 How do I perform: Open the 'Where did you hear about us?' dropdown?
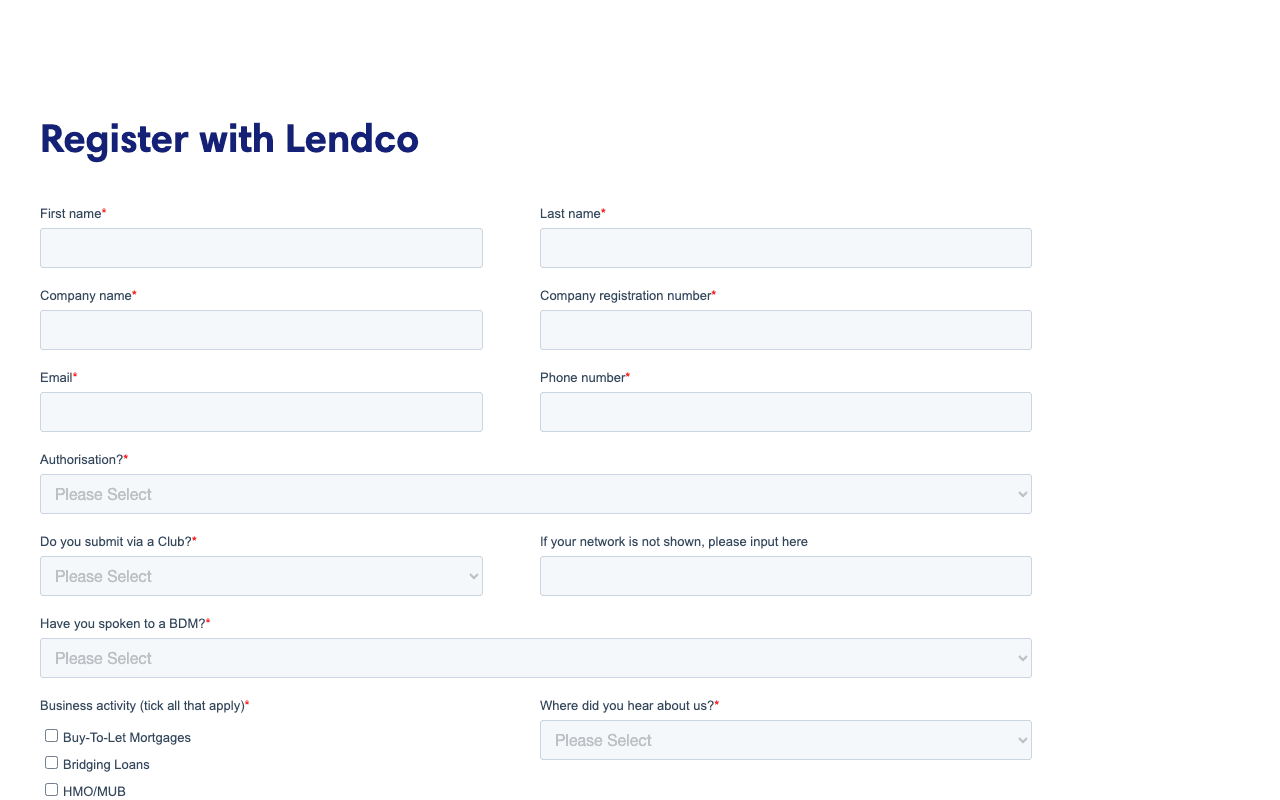(785, 740)
